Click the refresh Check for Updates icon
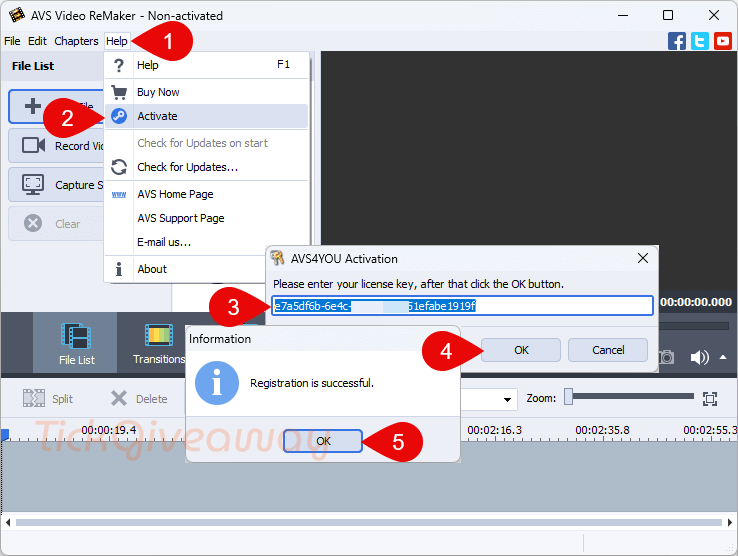The width and height of the screenshot is (738, 556). 119,167
